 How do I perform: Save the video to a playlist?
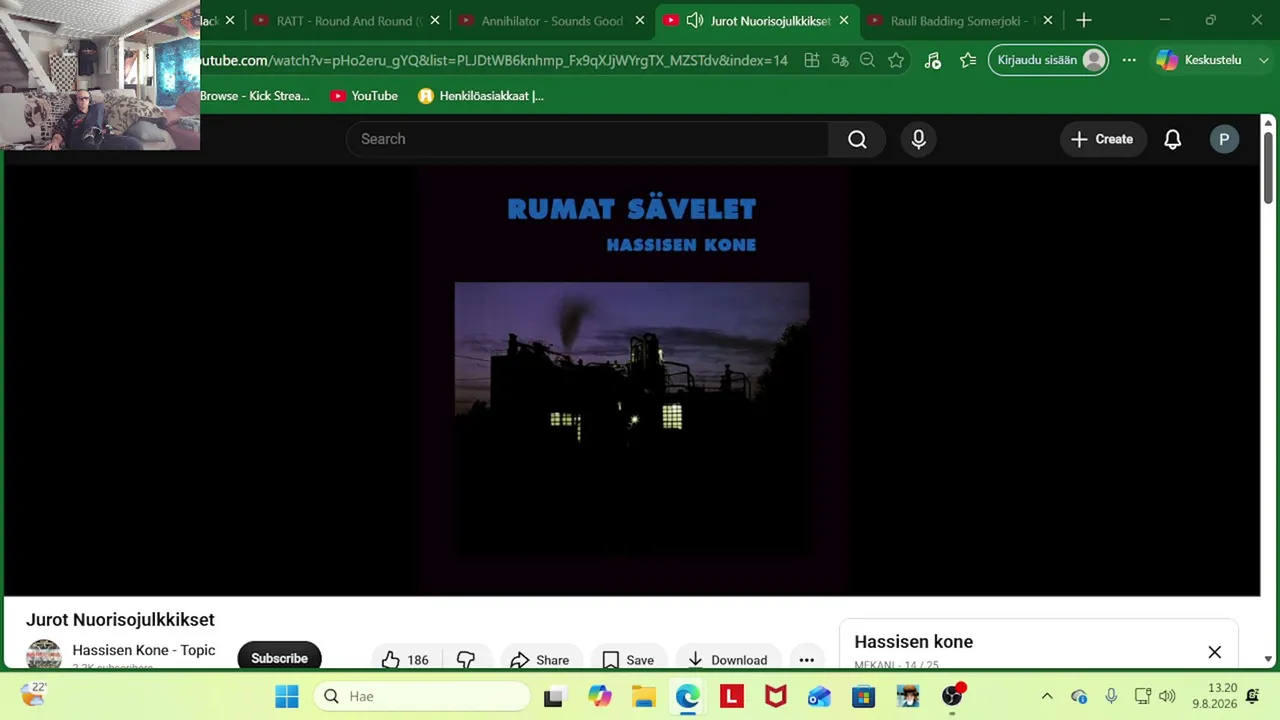click(629, 659)
